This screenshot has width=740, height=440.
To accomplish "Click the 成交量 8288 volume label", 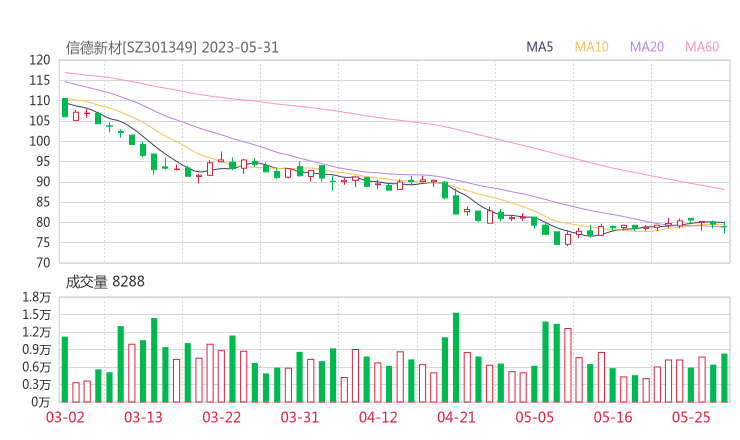I will click(x=105, y=282).
